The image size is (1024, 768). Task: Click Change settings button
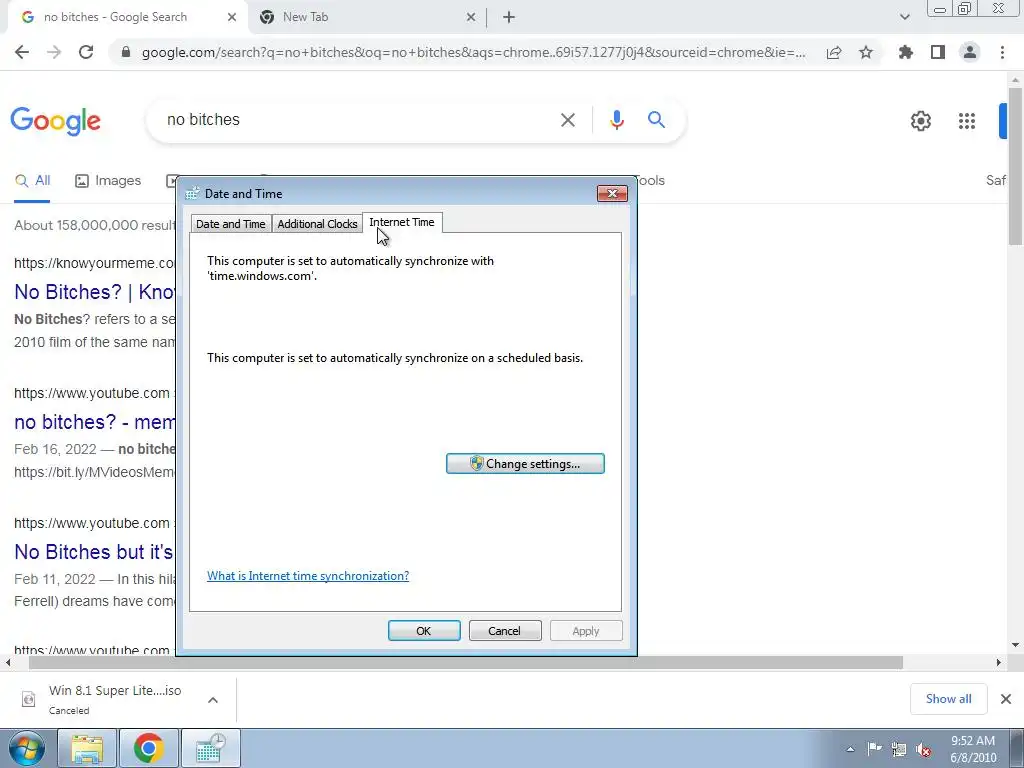point(525,464)
